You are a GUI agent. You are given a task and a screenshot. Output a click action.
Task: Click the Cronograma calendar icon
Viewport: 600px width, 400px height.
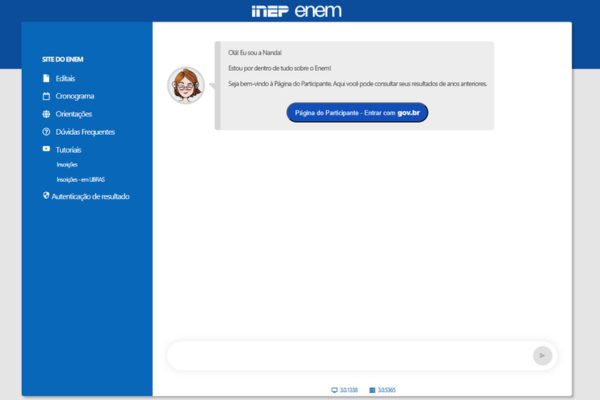point(46,96)
